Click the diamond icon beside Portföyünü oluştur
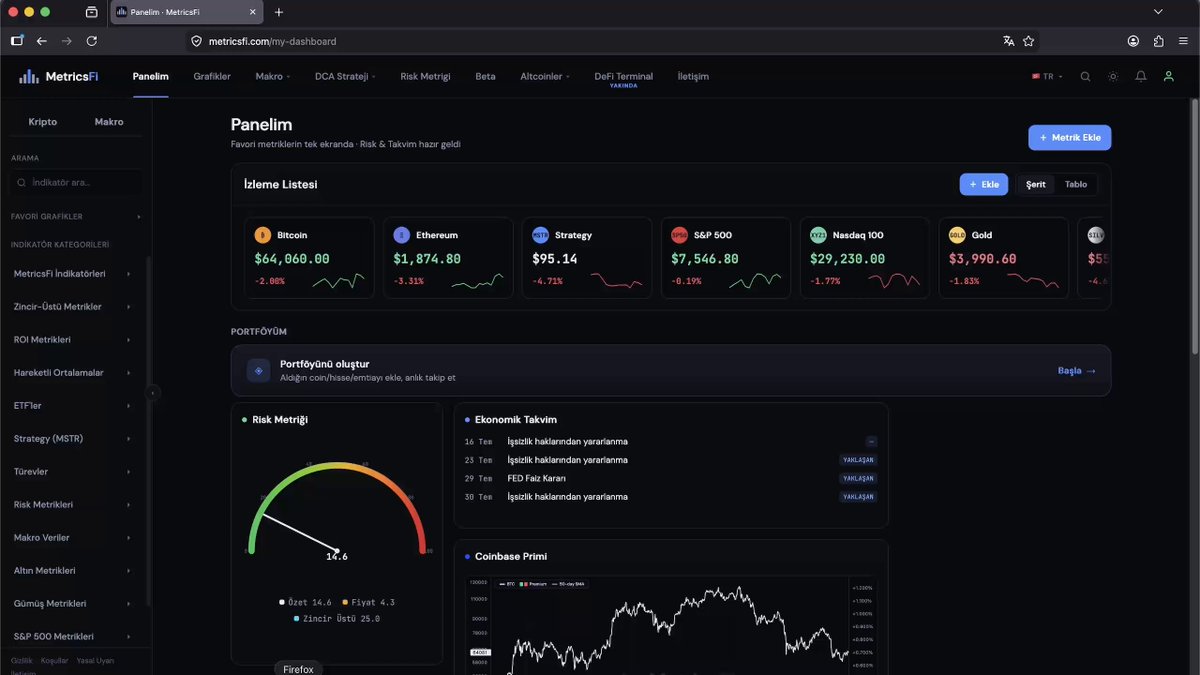Screen dimensions: 1200x675 click(x=259, y=371)
